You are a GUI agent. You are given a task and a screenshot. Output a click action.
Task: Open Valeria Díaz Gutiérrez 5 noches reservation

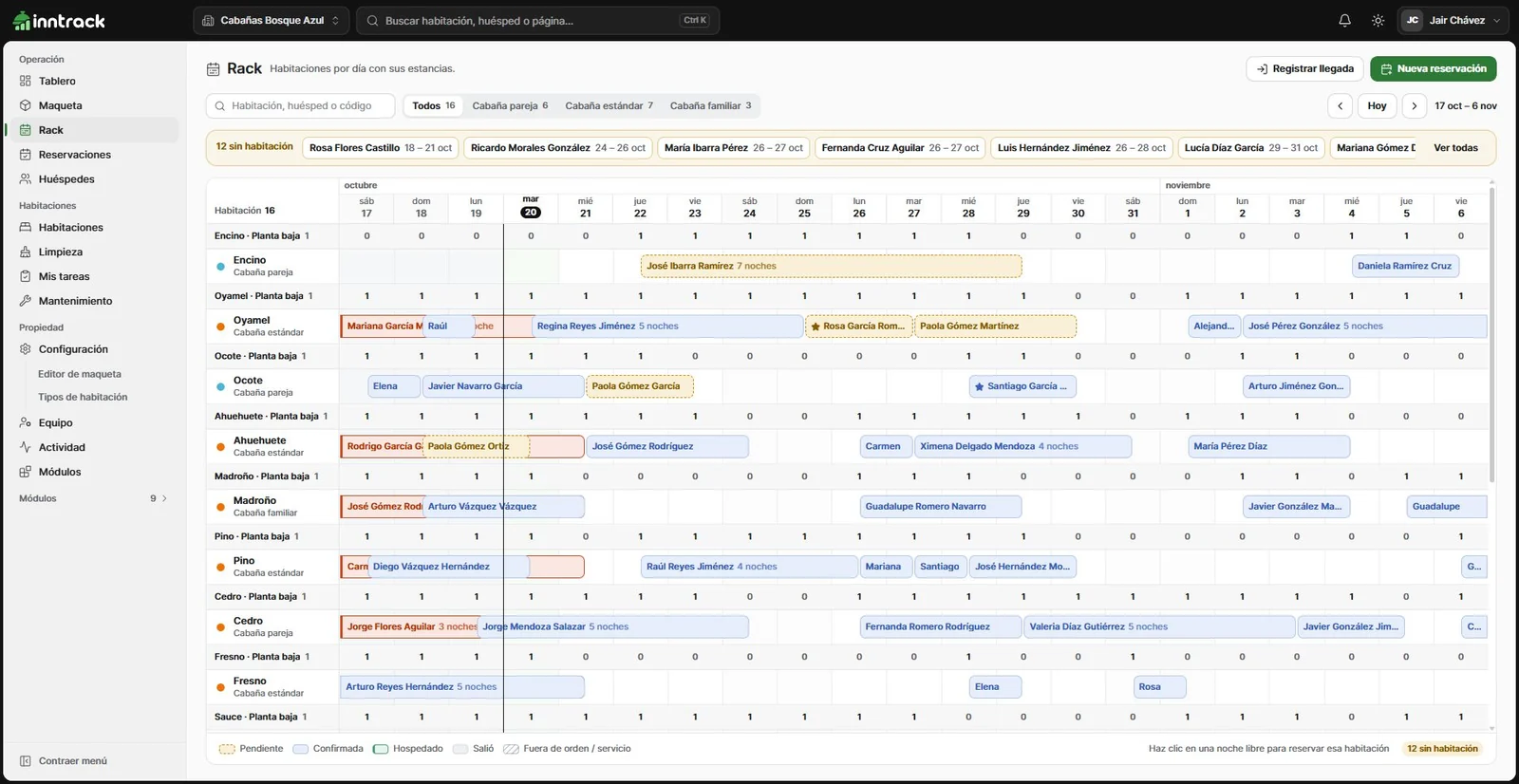[1160, 627]
